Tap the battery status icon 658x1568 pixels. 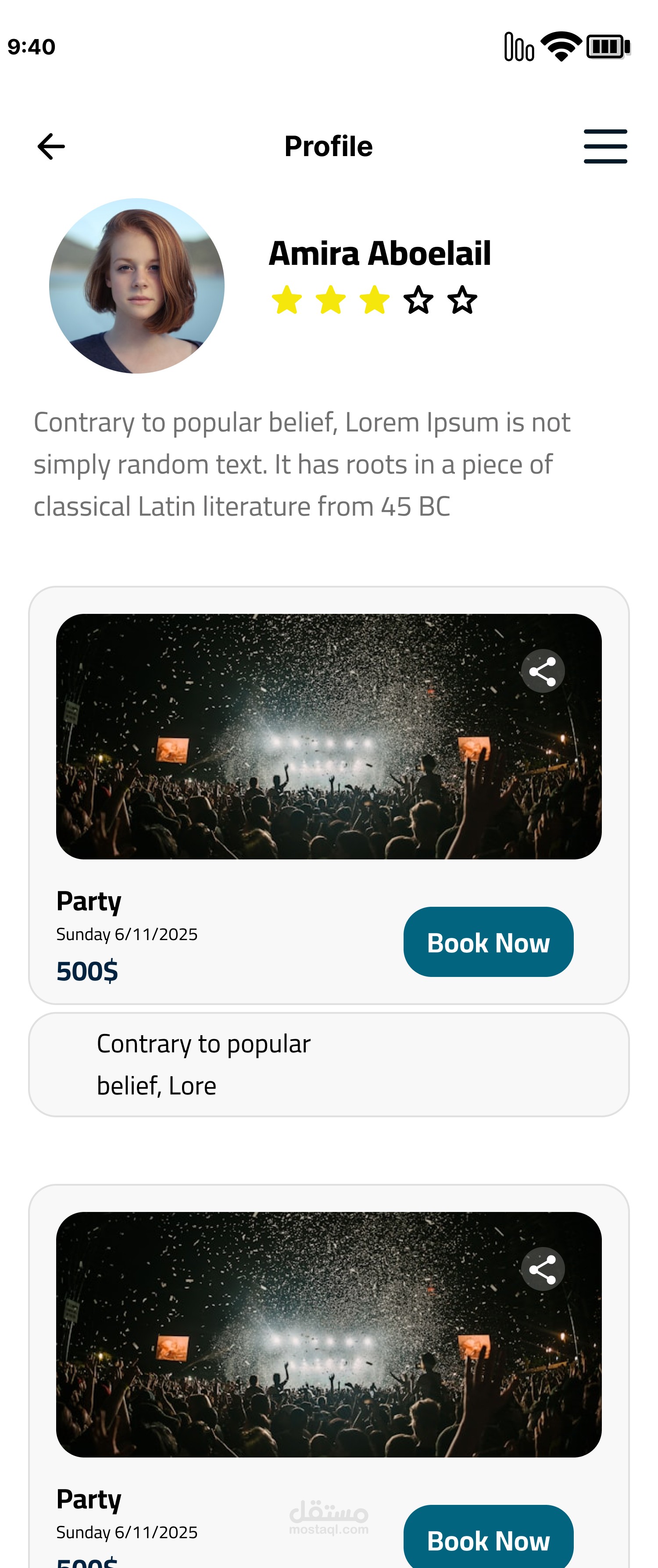[608, 46]
